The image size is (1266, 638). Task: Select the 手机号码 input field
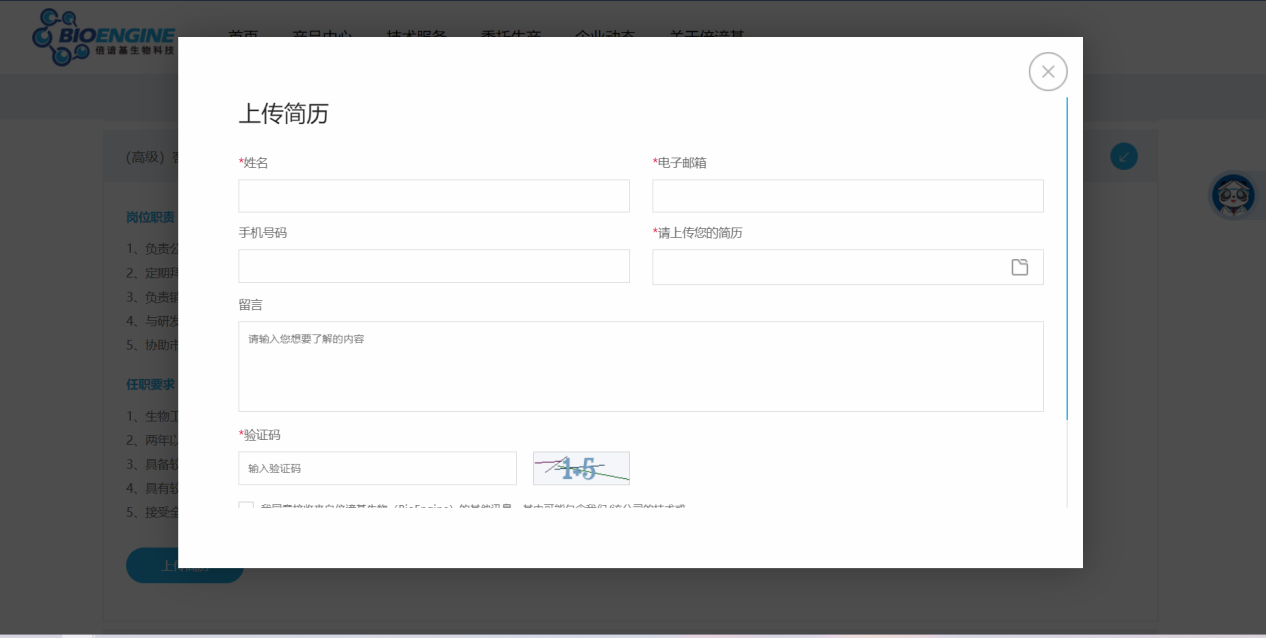(433, 266)
